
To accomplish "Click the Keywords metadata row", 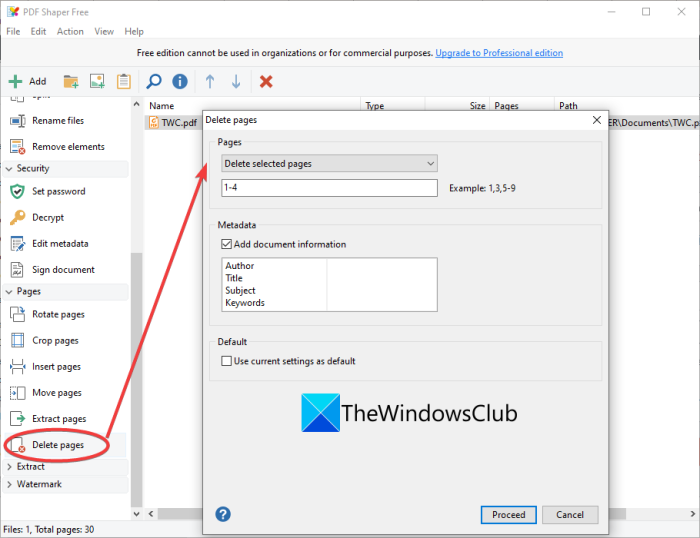I will [x=329, y=303].
